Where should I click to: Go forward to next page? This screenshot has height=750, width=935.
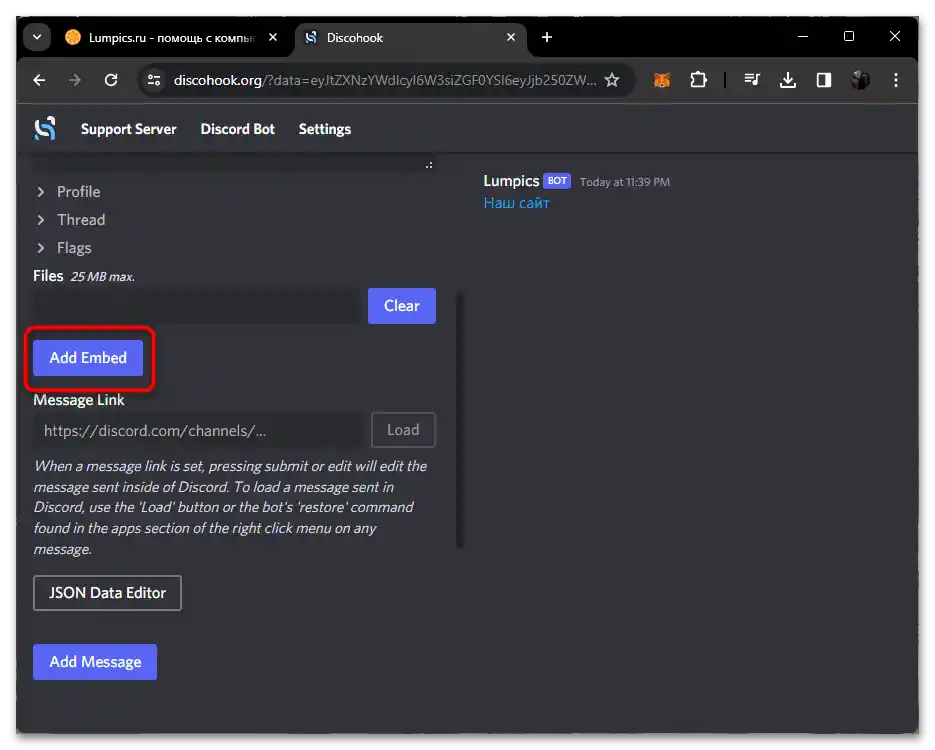click(x=75, y=80)
